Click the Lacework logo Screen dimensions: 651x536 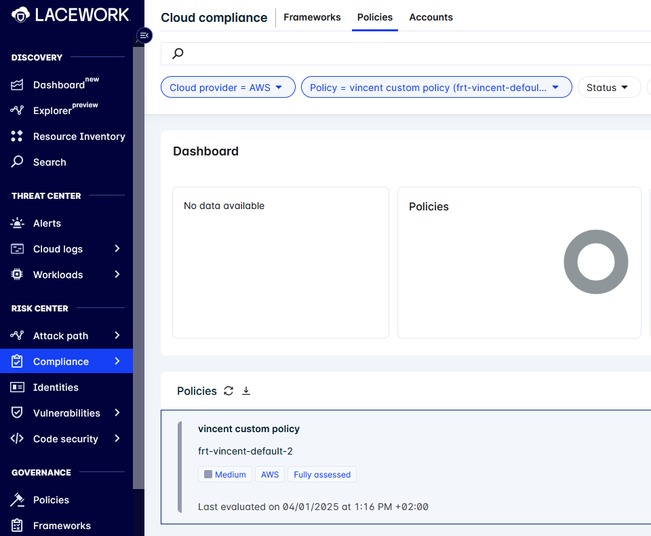click(x=70, y=15)
